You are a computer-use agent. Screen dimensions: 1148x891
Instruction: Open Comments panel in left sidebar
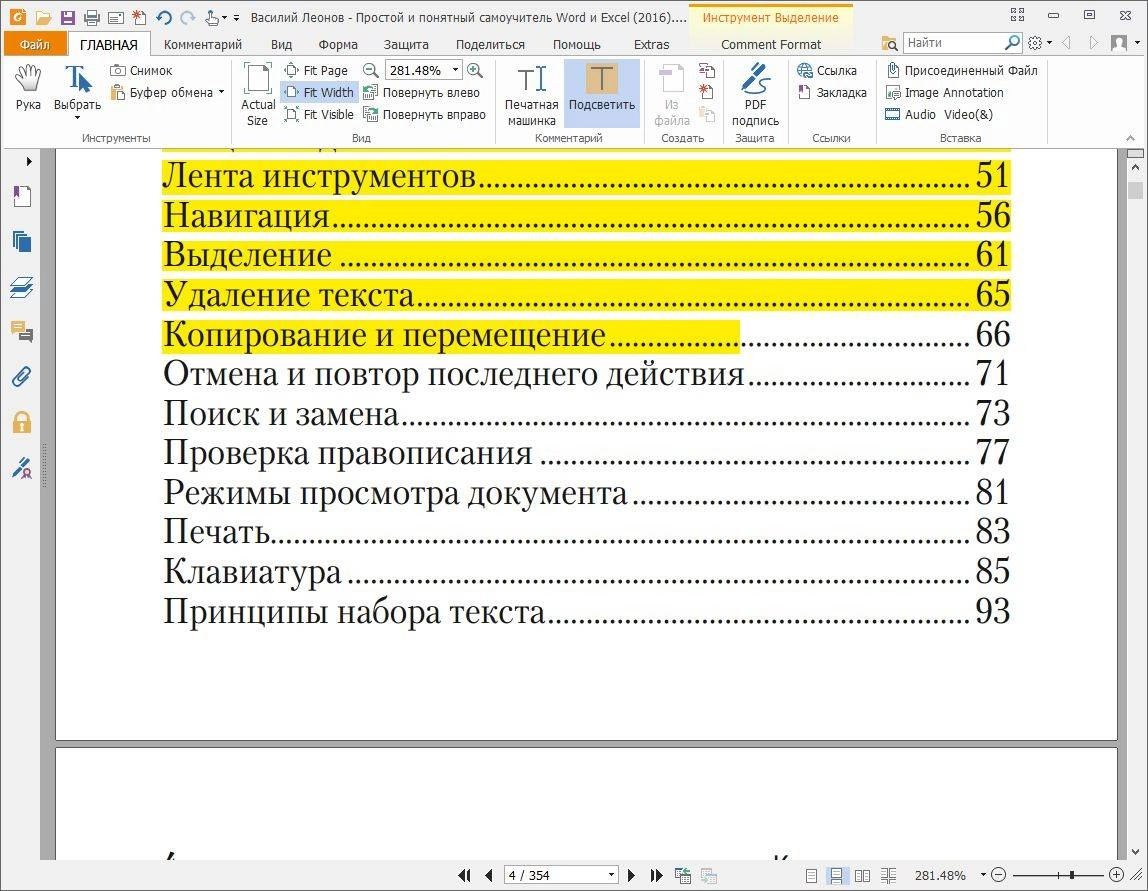22,332
